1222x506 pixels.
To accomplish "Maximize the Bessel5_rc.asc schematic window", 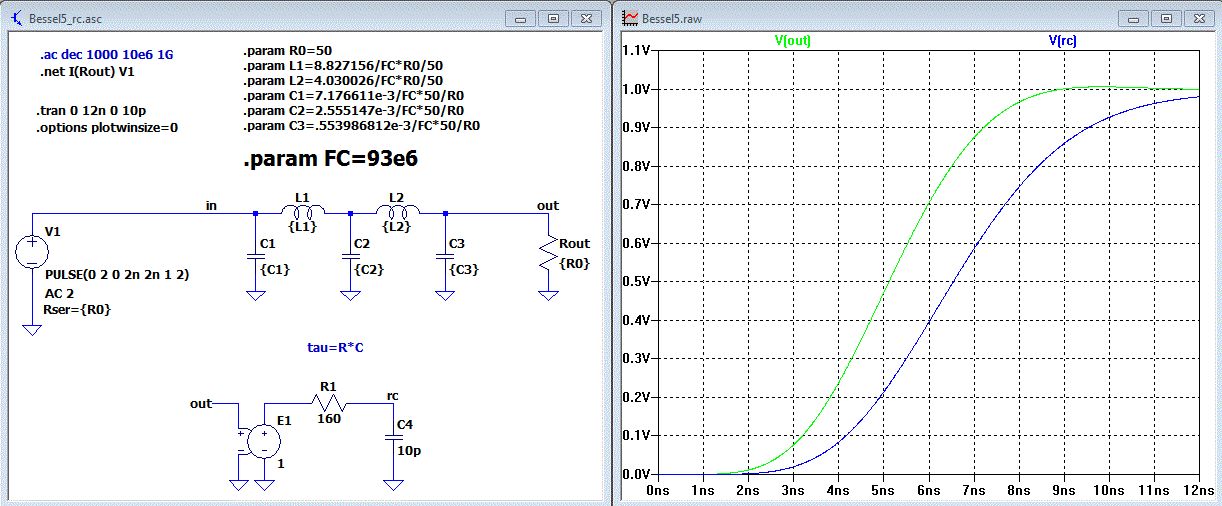I will click(555, 18).
